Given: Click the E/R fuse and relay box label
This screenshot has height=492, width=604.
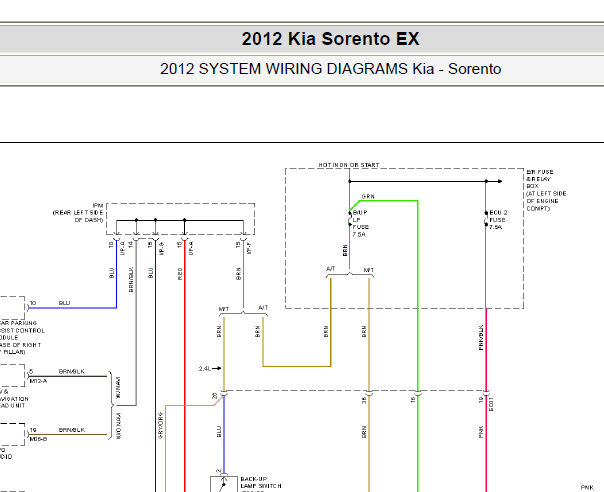Looking at the screenshot, I should pyautogui.click(x=546, y=190).
